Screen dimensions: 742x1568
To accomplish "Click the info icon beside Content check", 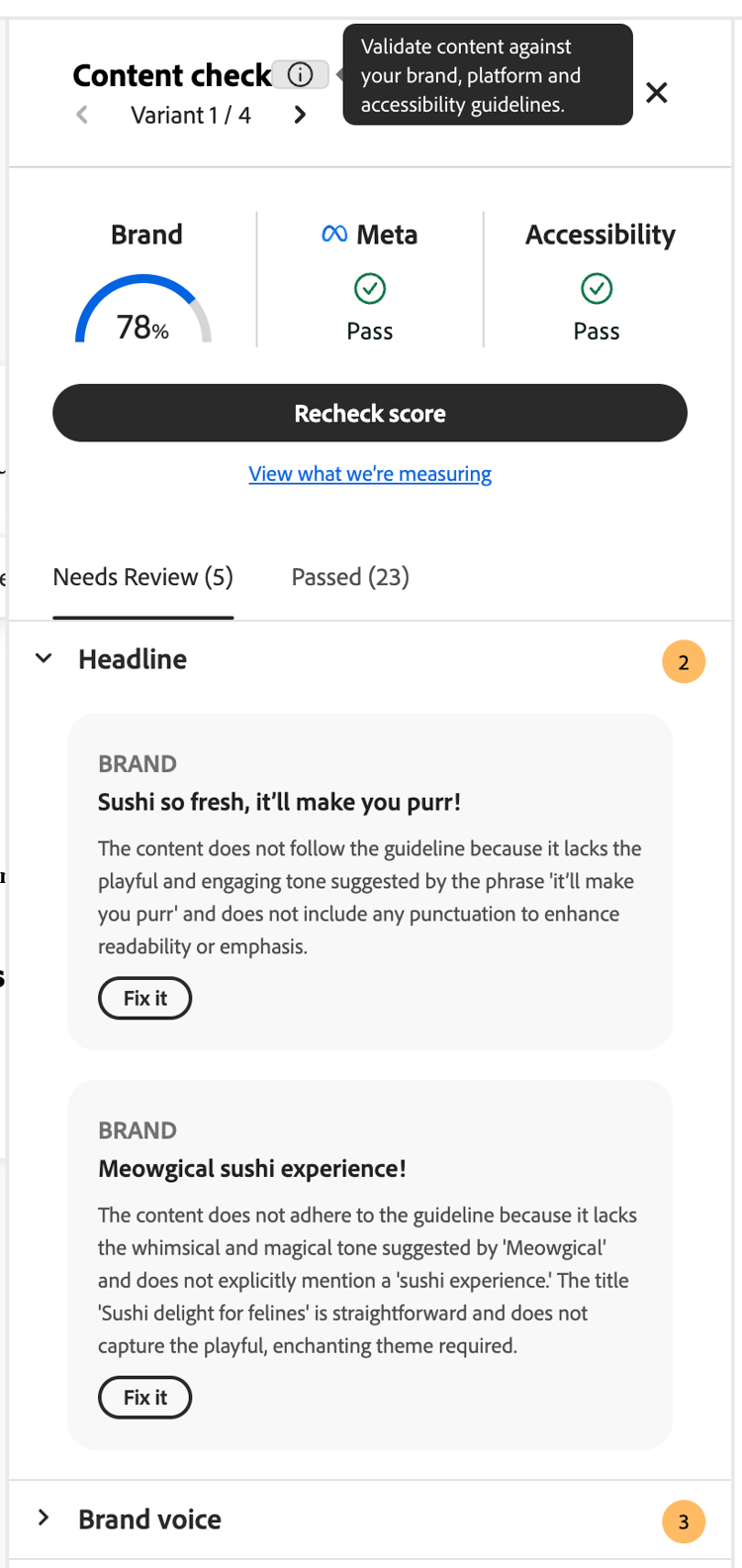I will click(300, 74).
